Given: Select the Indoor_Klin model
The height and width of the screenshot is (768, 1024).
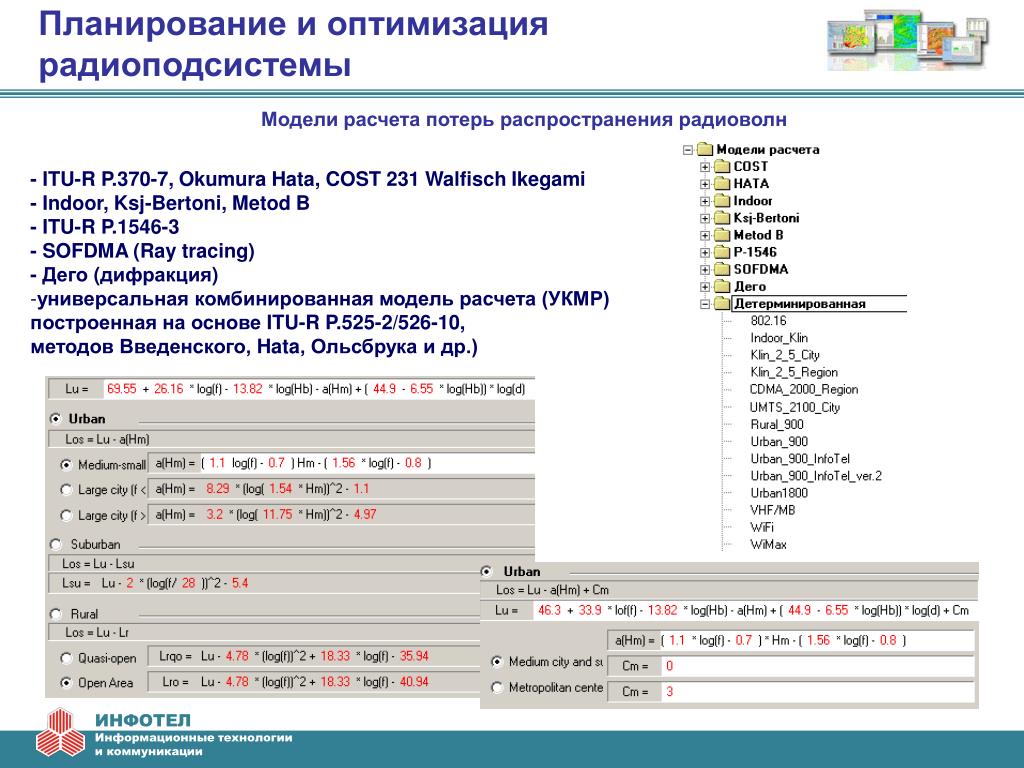Looking at the screenshot, I should tap(779, 338).
